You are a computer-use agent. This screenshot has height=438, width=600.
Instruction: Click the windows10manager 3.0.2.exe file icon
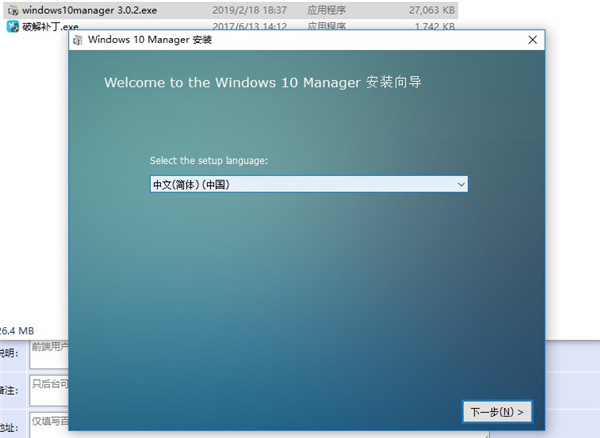click(x=13, y=10)
